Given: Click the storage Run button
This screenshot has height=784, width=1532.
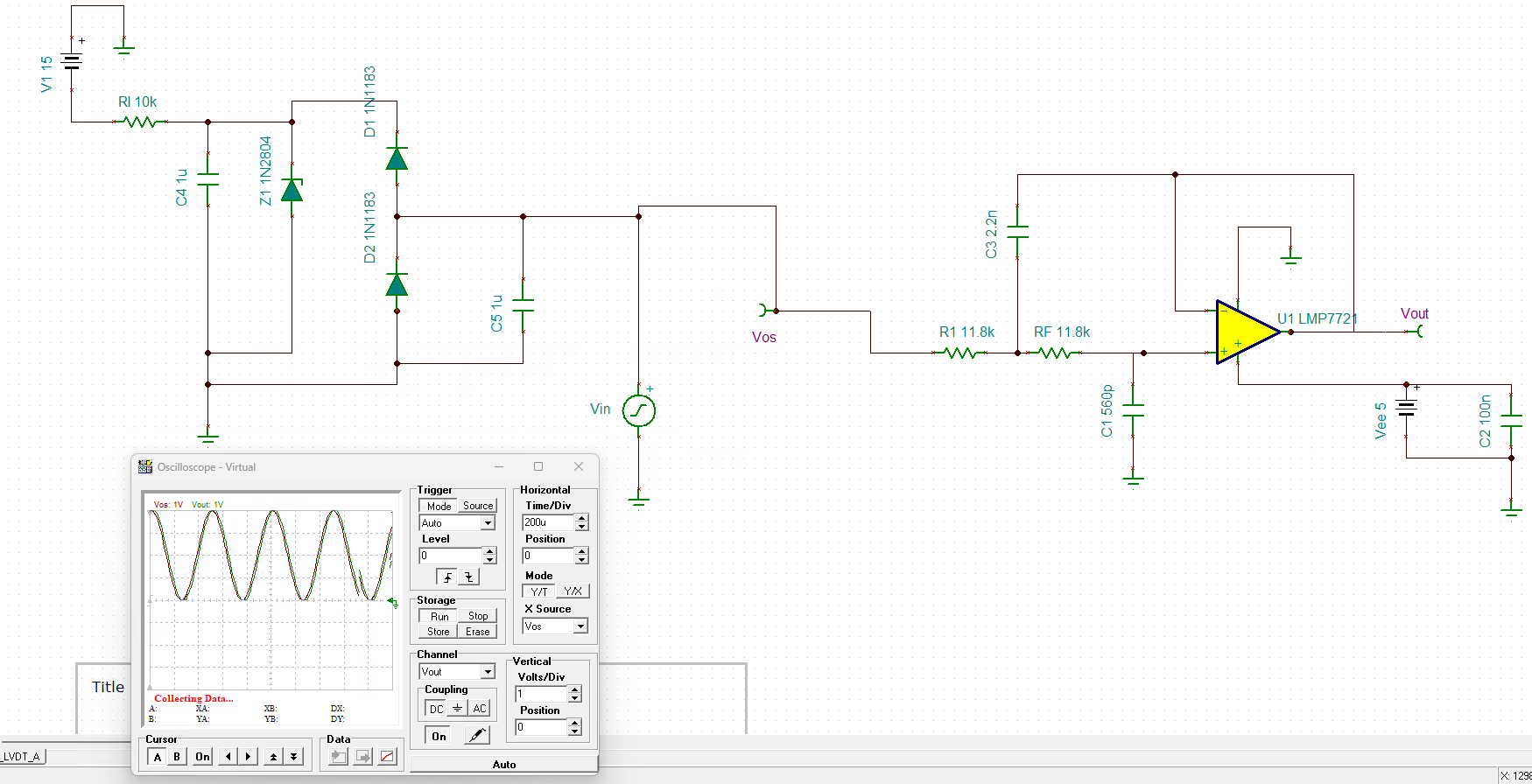Looking at the screenshot, I should click(x=439, y=616).
